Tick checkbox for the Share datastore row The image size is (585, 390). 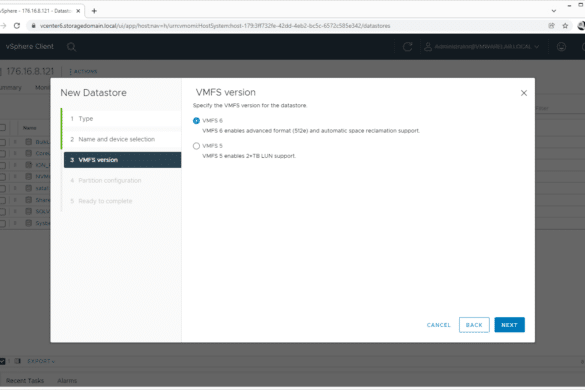(3, 200)
